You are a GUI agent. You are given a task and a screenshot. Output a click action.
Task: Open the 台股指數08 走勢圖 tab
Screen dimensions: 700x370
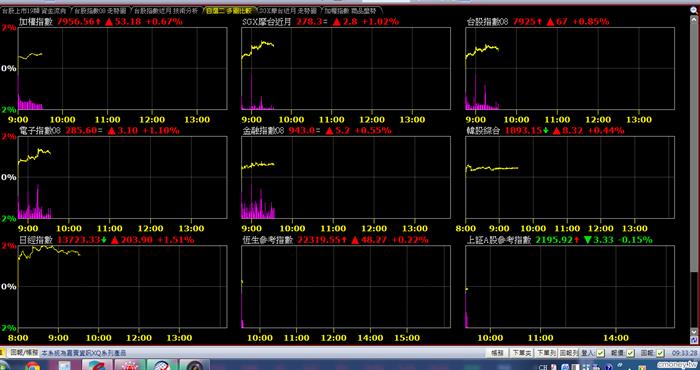[100, 10]
